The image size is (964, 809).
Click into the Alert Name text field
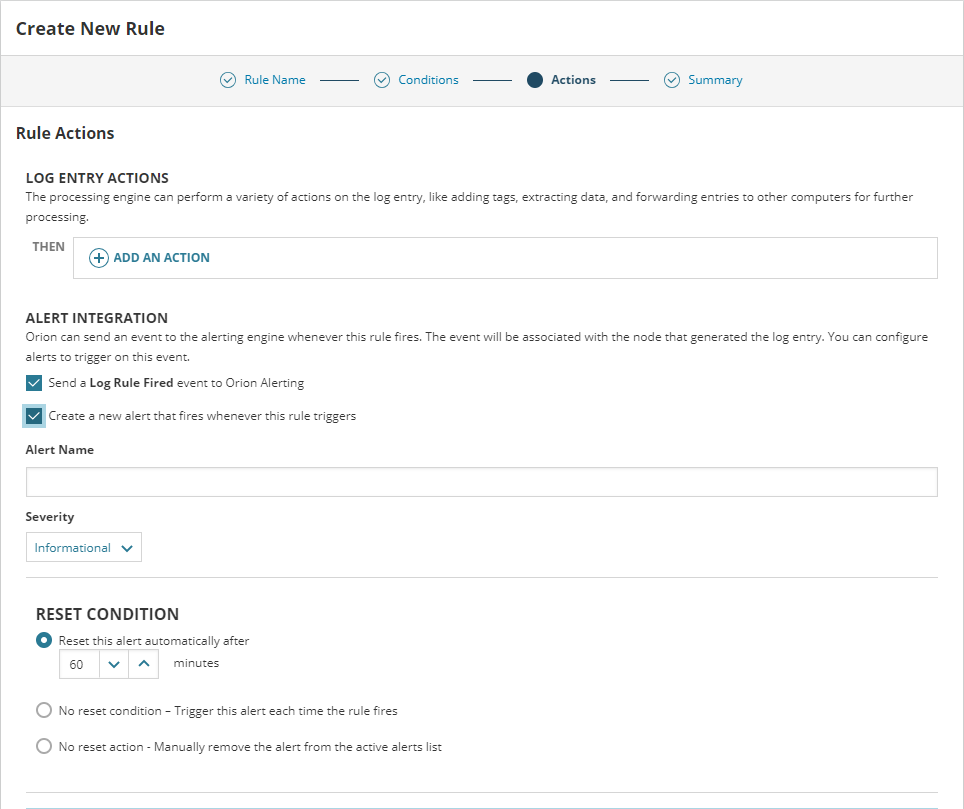tap(481, 482)
